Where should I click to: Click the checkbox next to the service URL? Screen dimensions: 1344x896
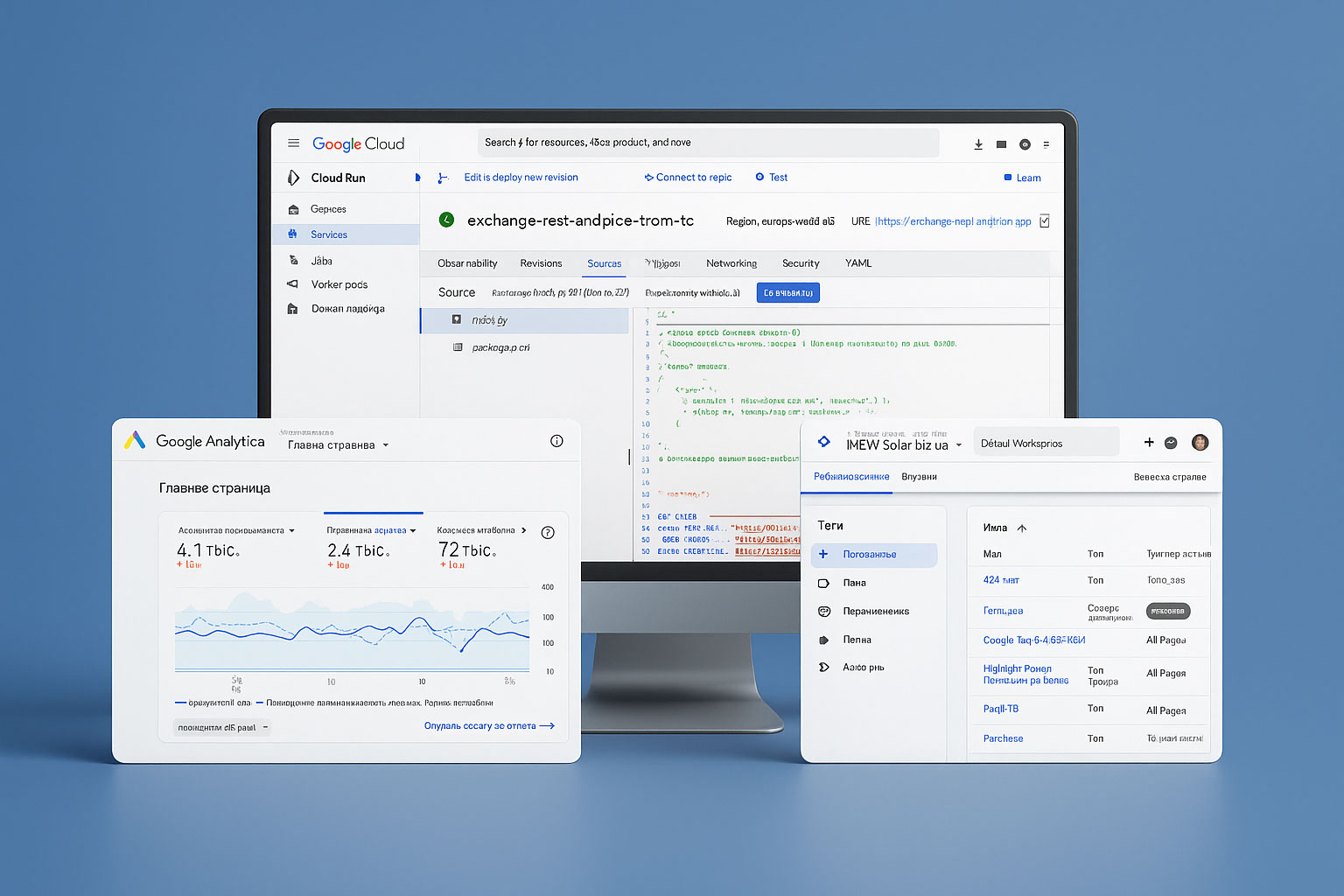point(1045,220)
